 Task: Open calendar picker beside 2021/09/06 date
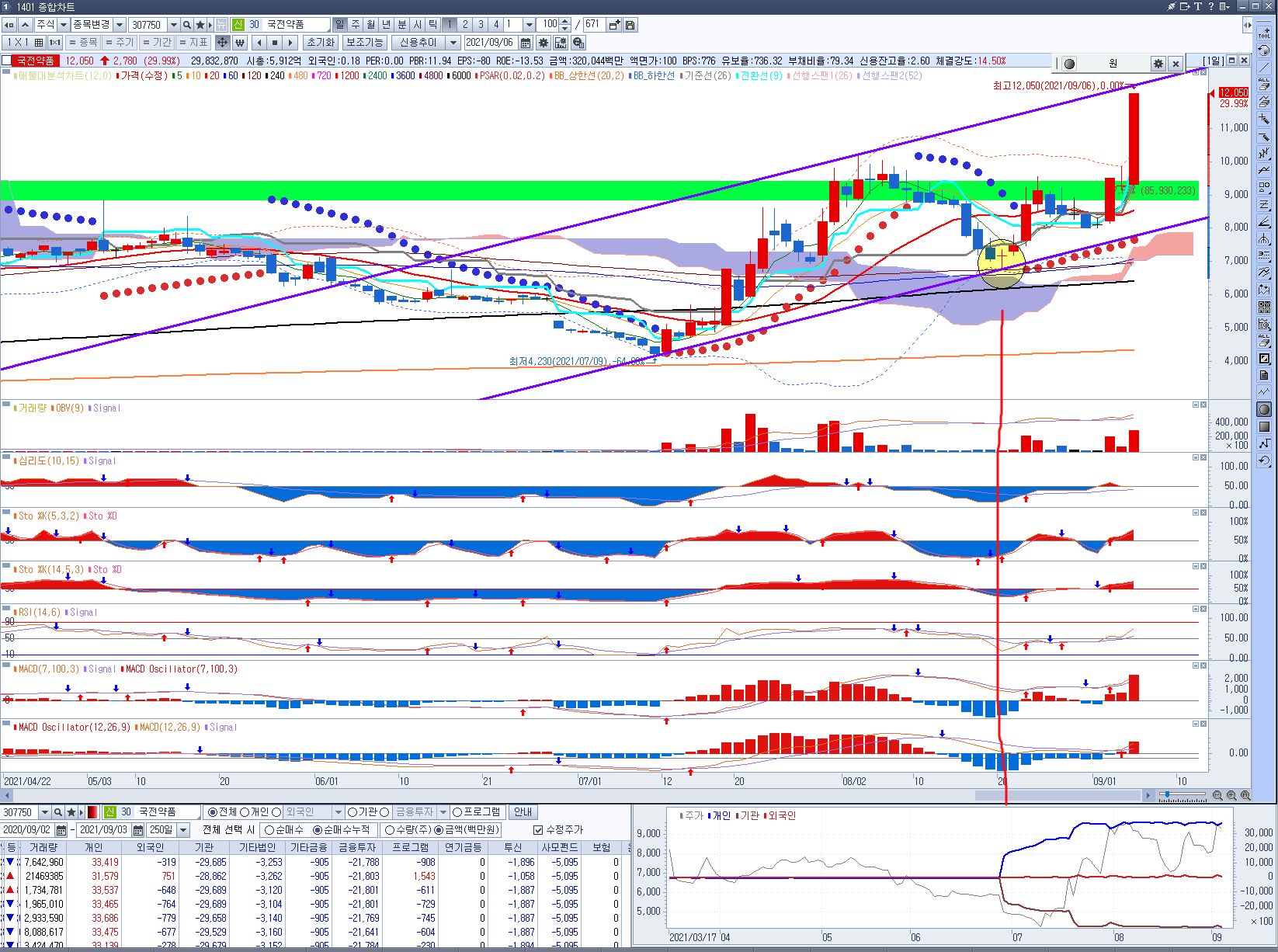pos(526,43)
